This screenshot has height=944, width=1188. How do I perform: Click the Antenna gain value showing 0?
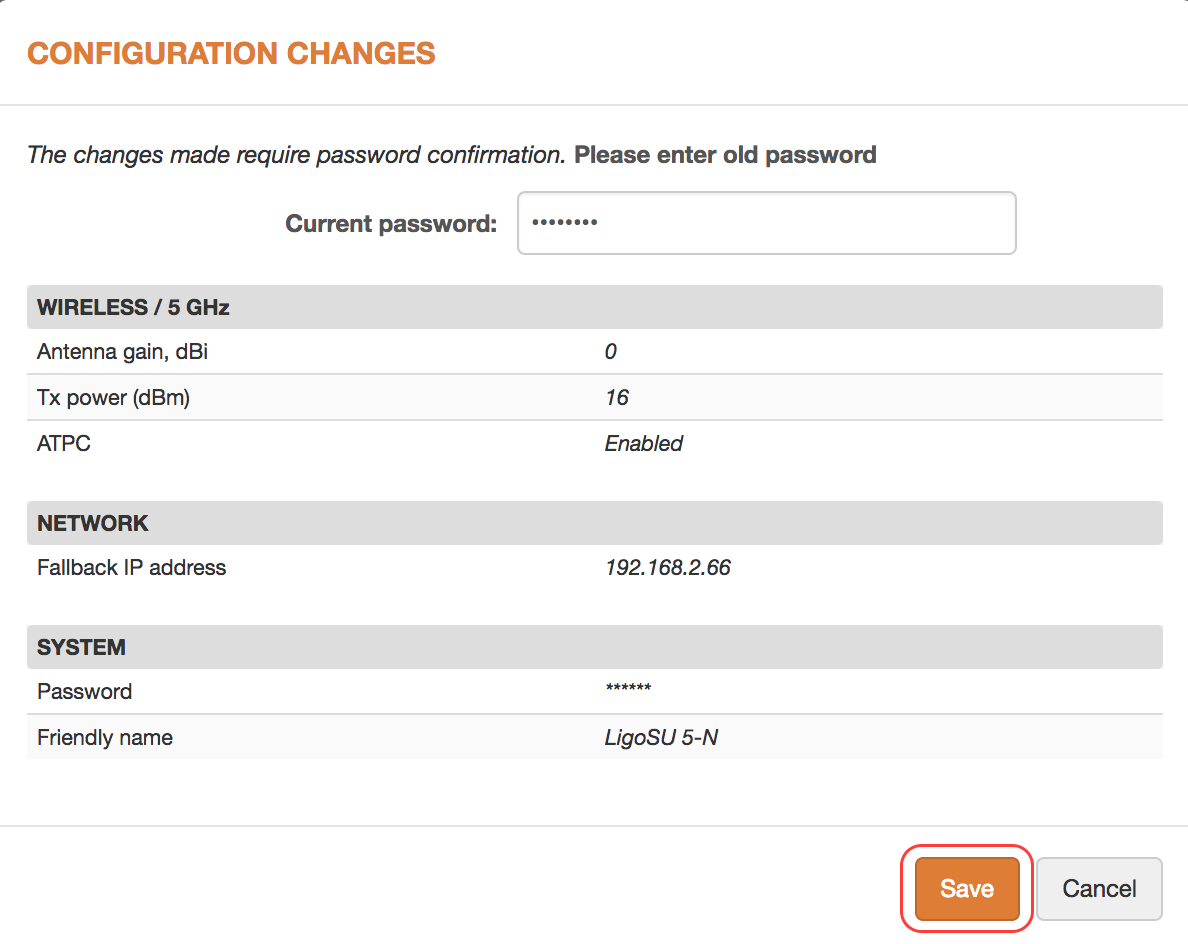(x=611, y=351)
